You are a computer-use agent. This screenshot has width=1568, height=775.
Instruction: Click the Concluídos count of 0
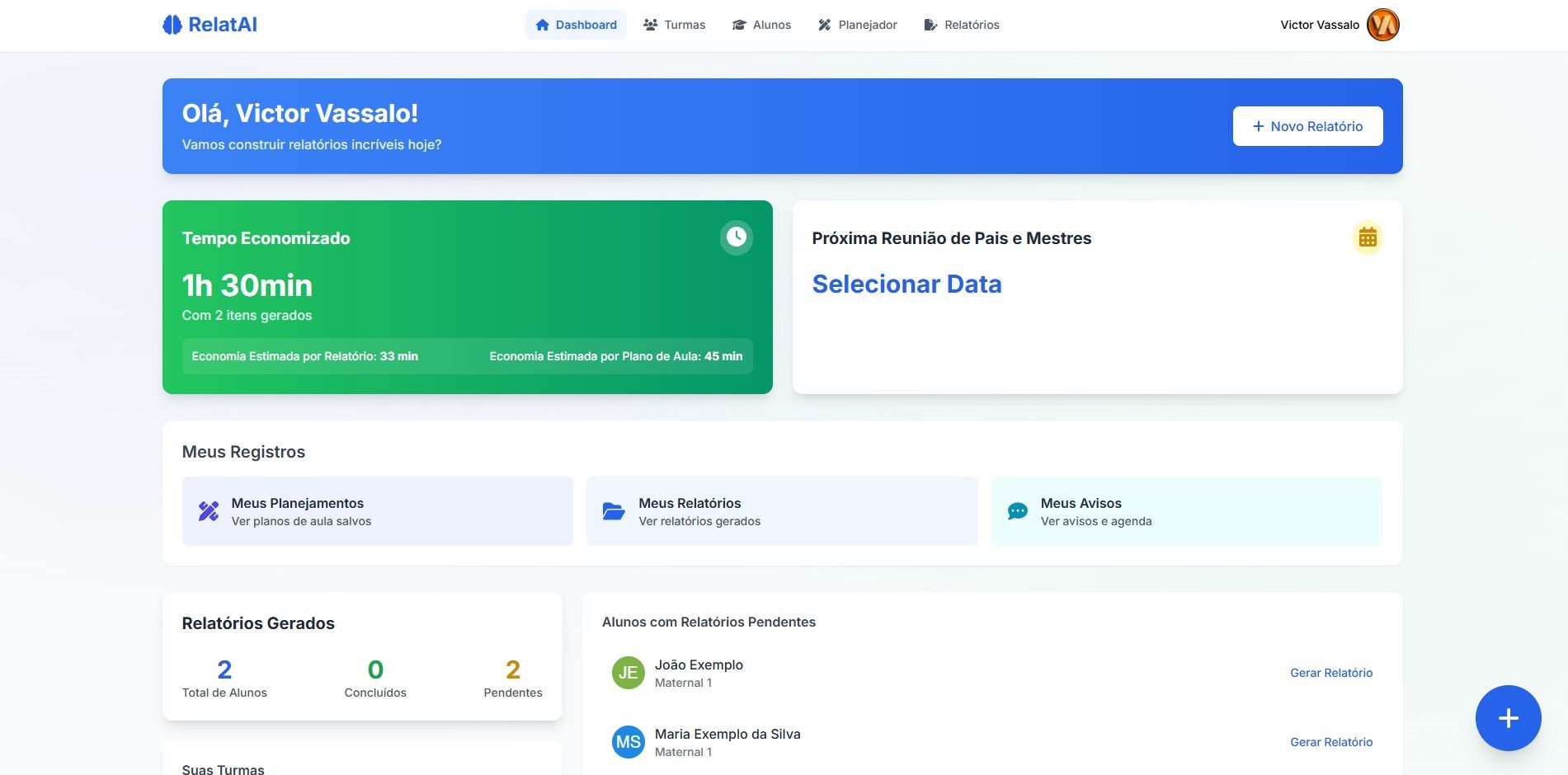[375, 669]
